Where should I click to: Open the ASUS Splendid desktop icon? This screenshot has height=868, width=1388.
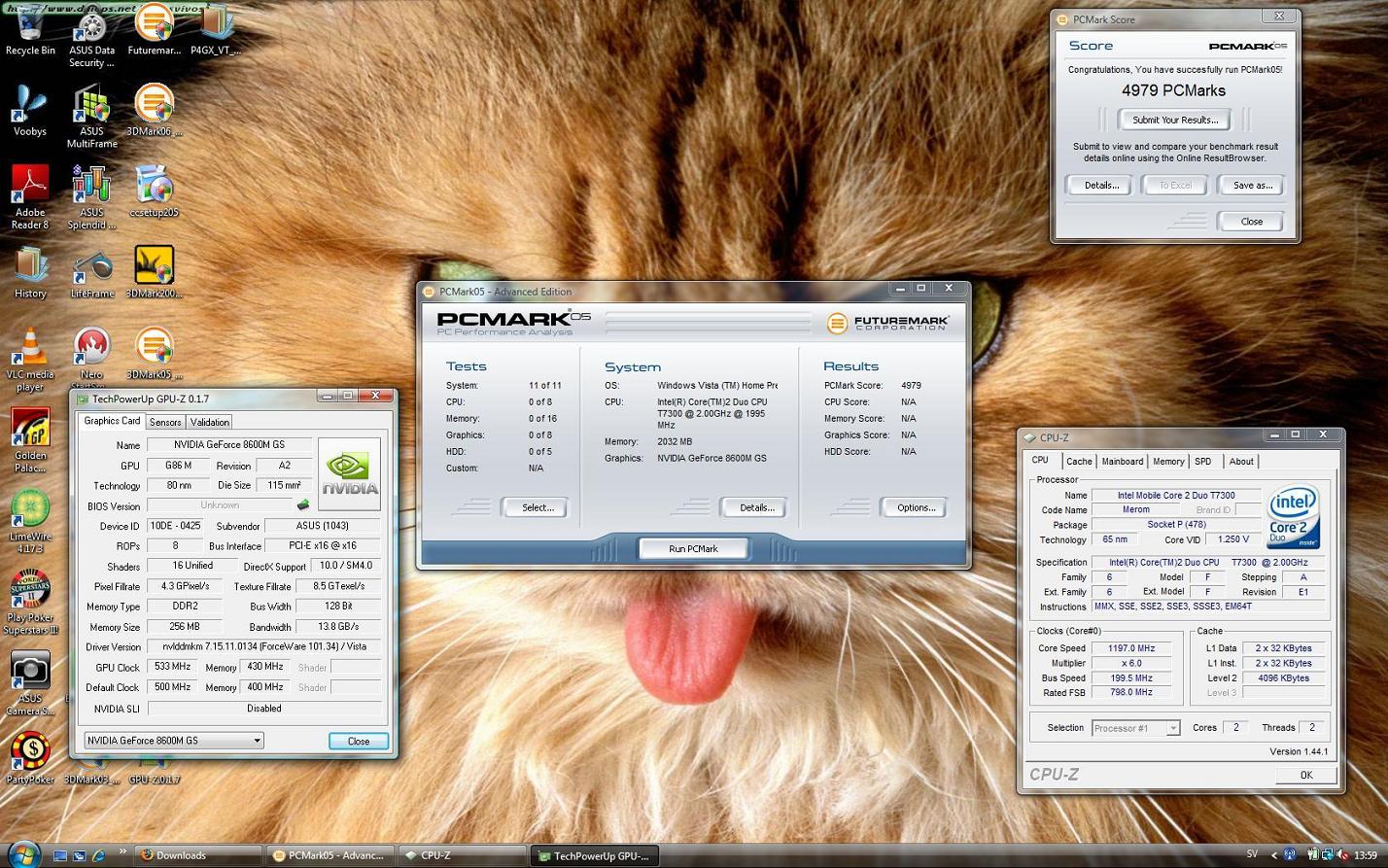pyautogui.click(x=91, y=197)
